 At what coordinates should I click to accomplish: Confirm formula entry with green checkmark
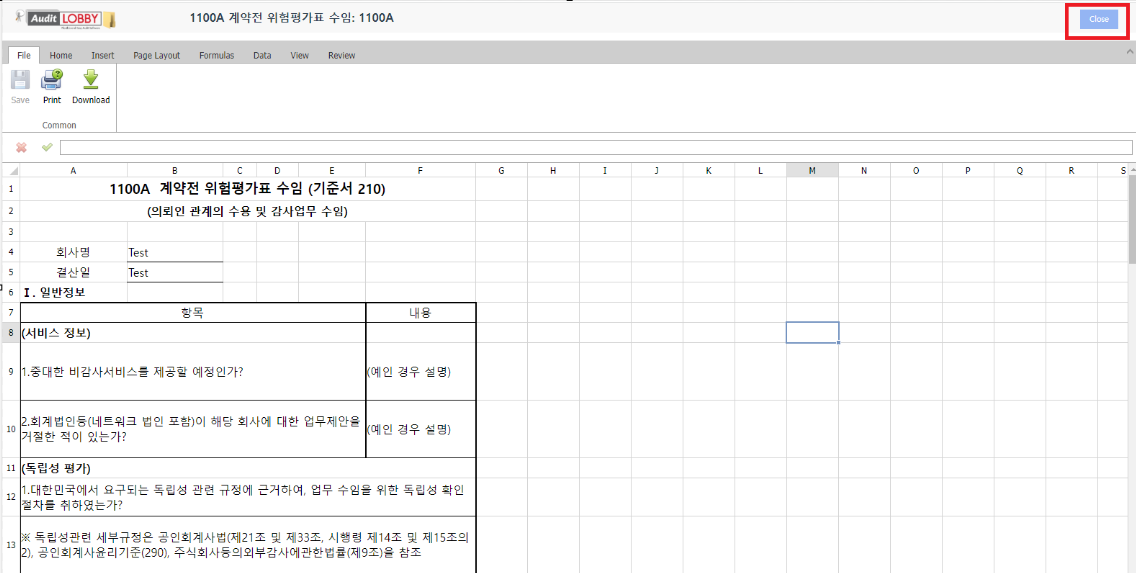(x=47, y=148)
